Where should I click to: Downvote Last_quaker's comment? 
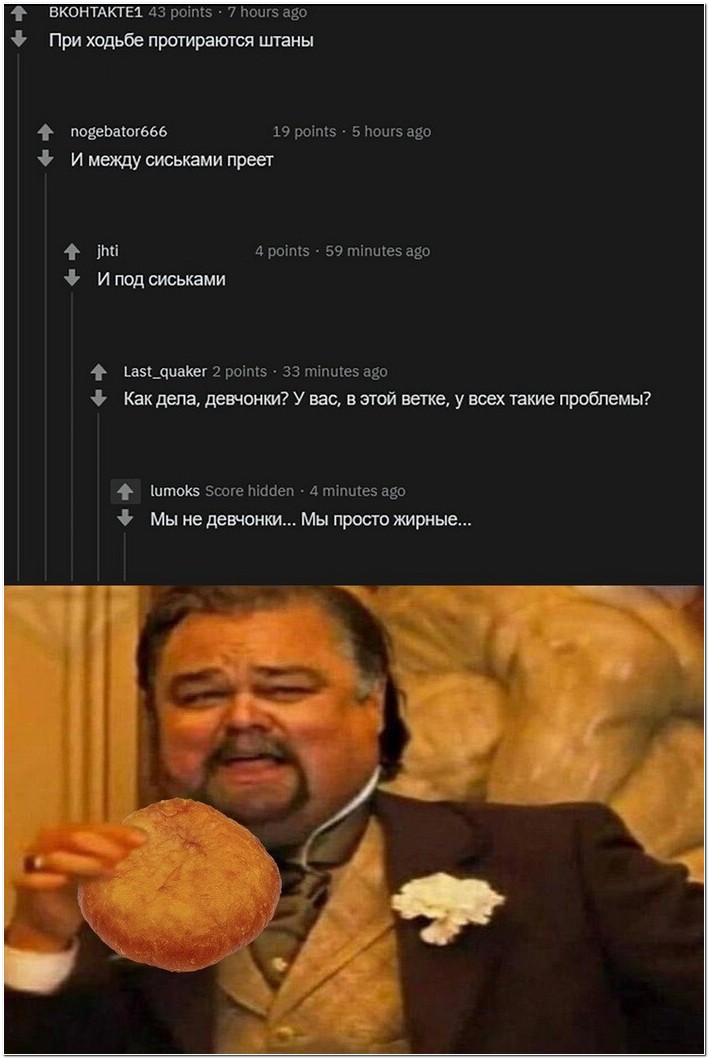click(x=99, y=398)
